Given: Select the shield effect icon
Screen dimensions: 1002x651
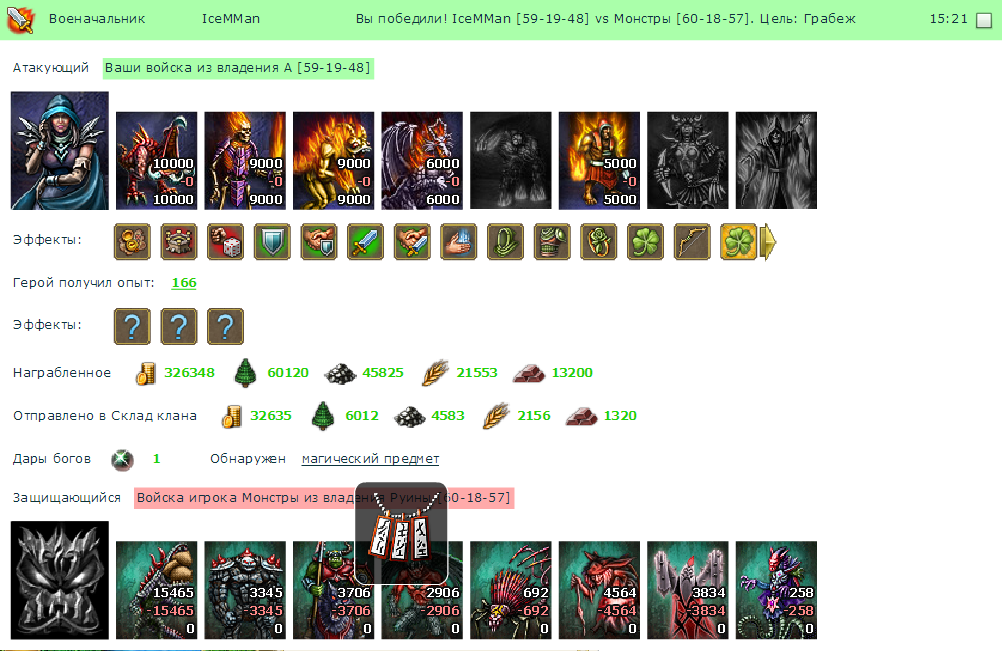Looking at the screenshot, I should click(x=272, y=241).
